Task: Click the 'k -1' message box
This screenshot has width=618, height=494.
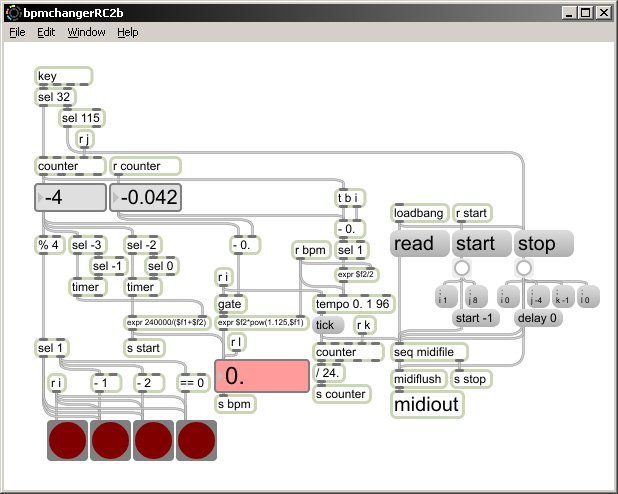Action: (x=563, y=297)
